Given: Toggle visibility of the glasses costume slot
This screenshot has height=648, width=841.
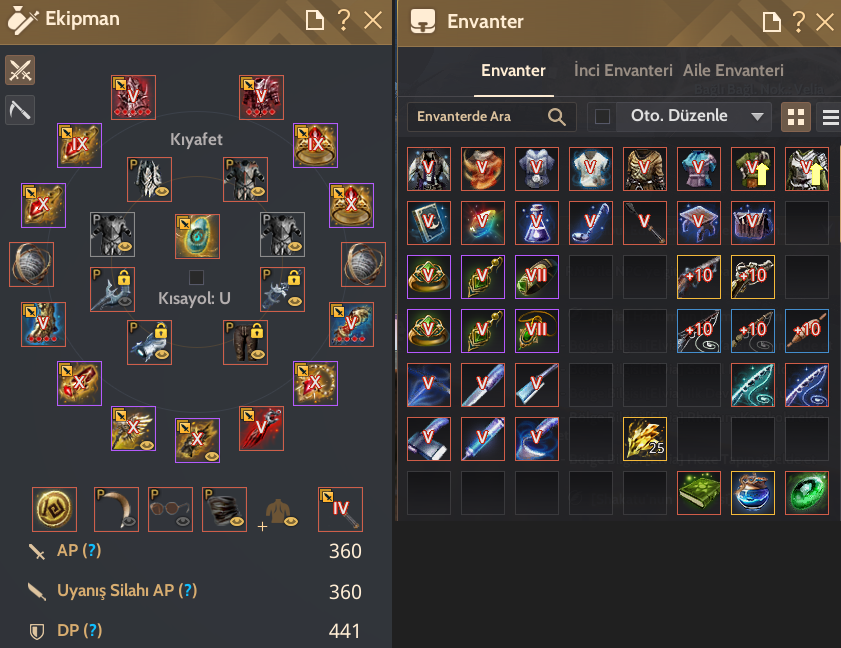Looking at the screenshot, I should [x=184, y=521].
